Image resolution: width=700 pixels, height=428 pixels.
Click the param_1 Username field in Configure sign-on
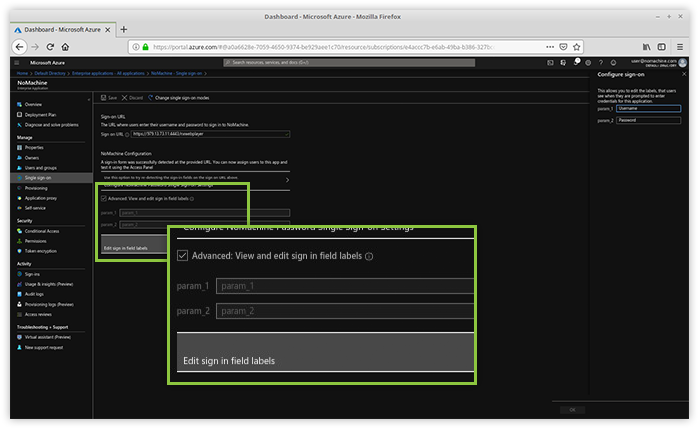coord(648,108)
